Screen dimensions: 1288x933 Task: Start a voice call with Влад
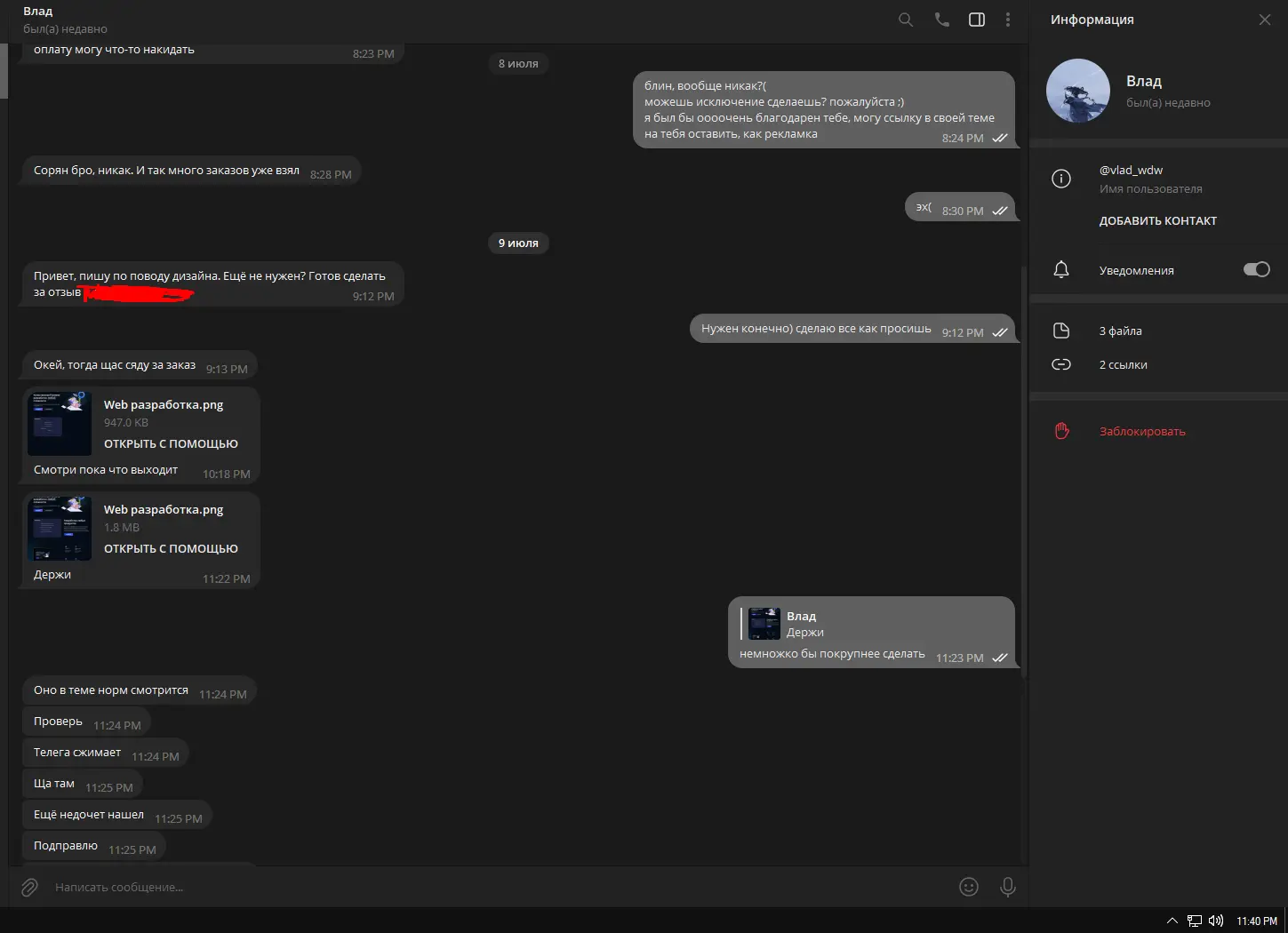[x=941, y=20]
